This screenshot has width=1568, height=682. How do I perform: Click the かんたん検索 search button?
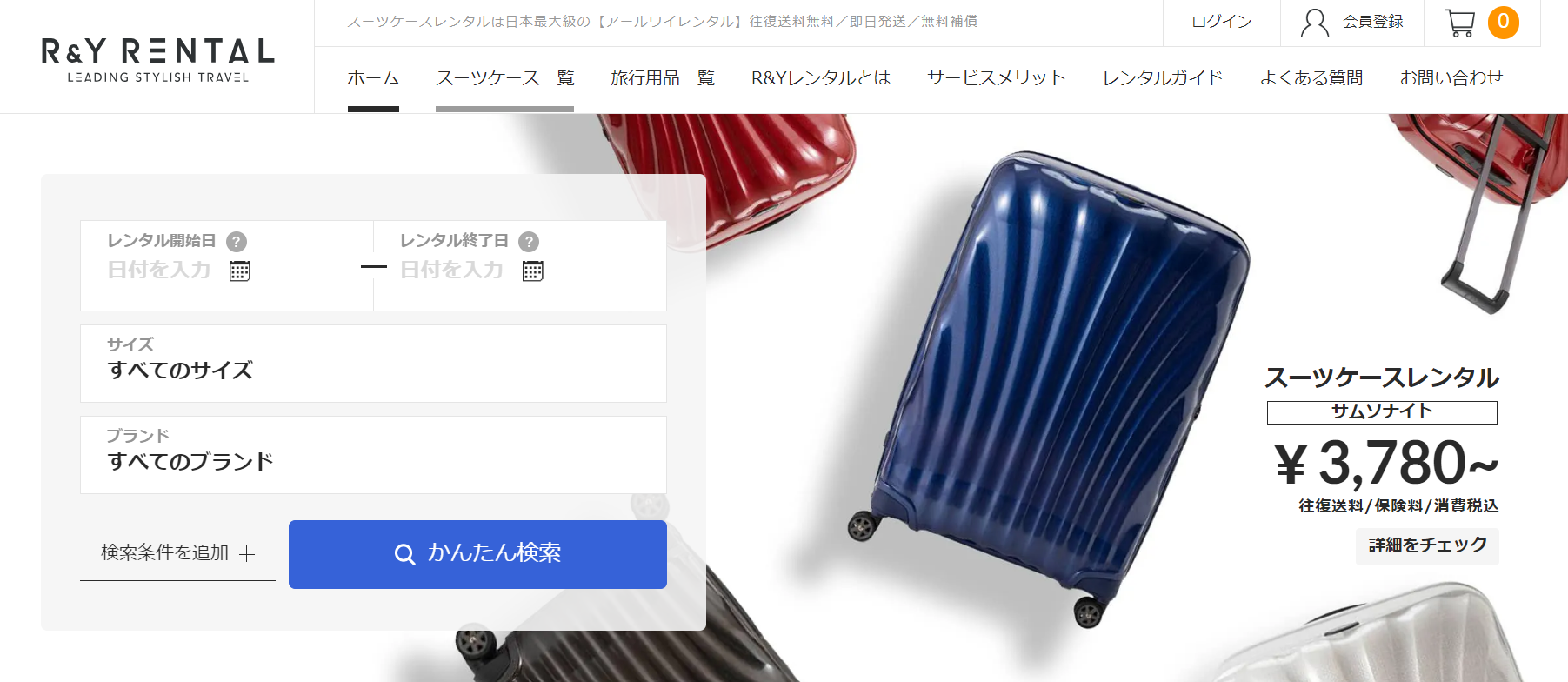coord(477,554)
